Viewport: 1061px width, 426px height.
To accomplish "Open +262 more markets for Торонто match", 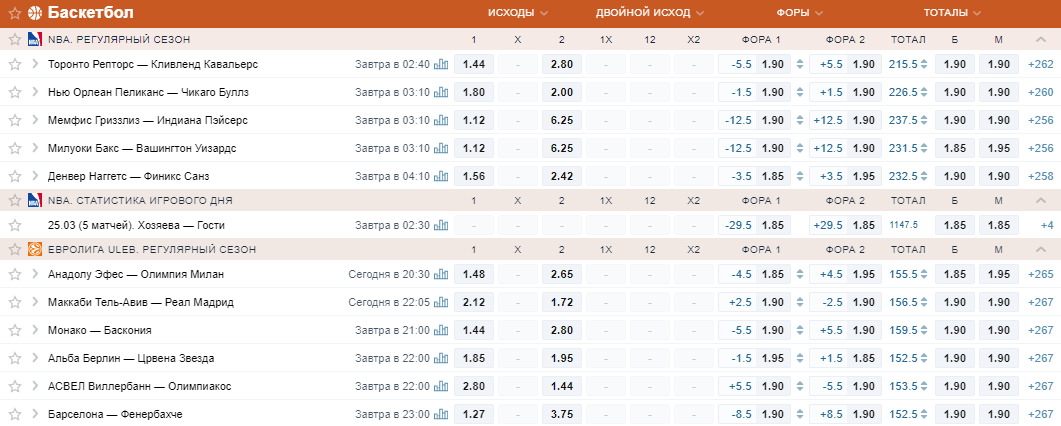I will click(1040, 65).
